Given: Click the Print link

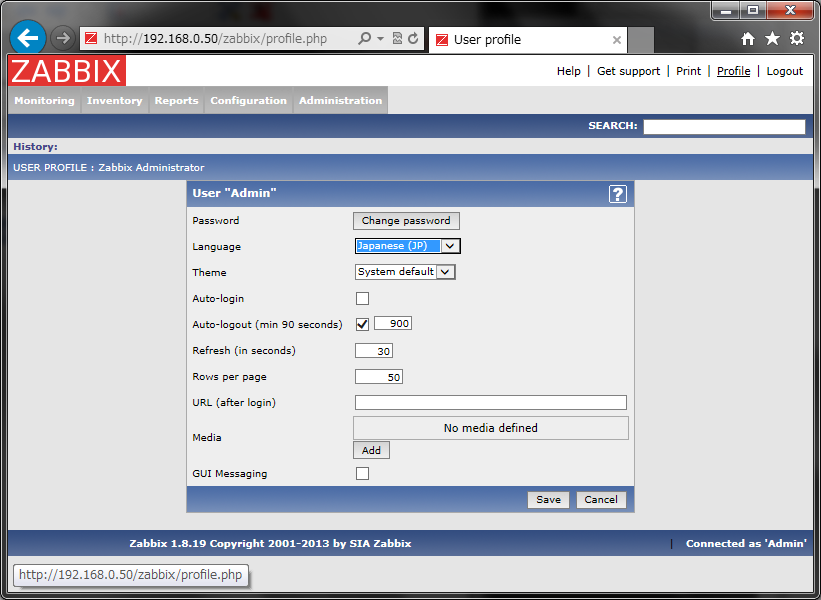Looking at the screenshot, I should 688,71.
